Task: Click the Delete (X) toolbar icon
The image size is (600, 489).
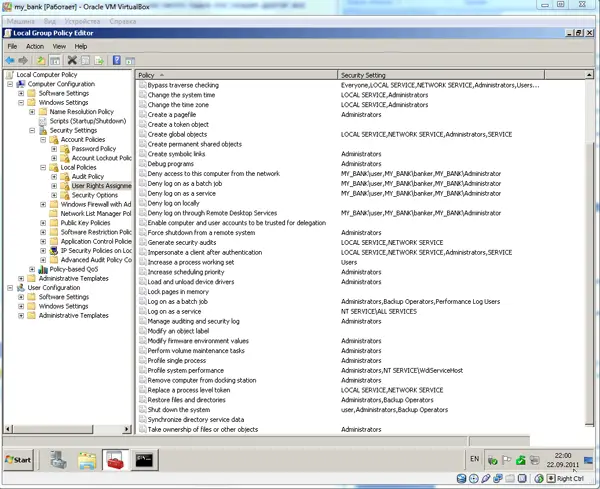Action: [72, 60]
